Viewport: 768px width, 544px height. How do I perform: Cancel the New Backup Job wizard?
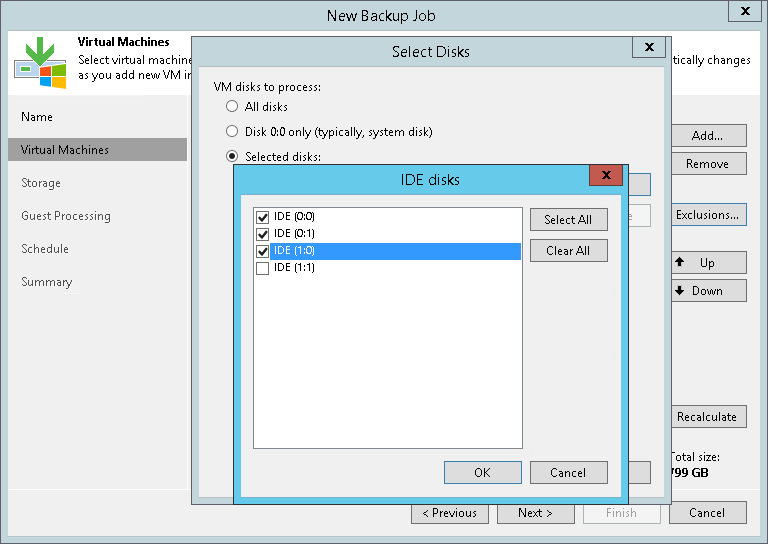[x=708, y=513]
